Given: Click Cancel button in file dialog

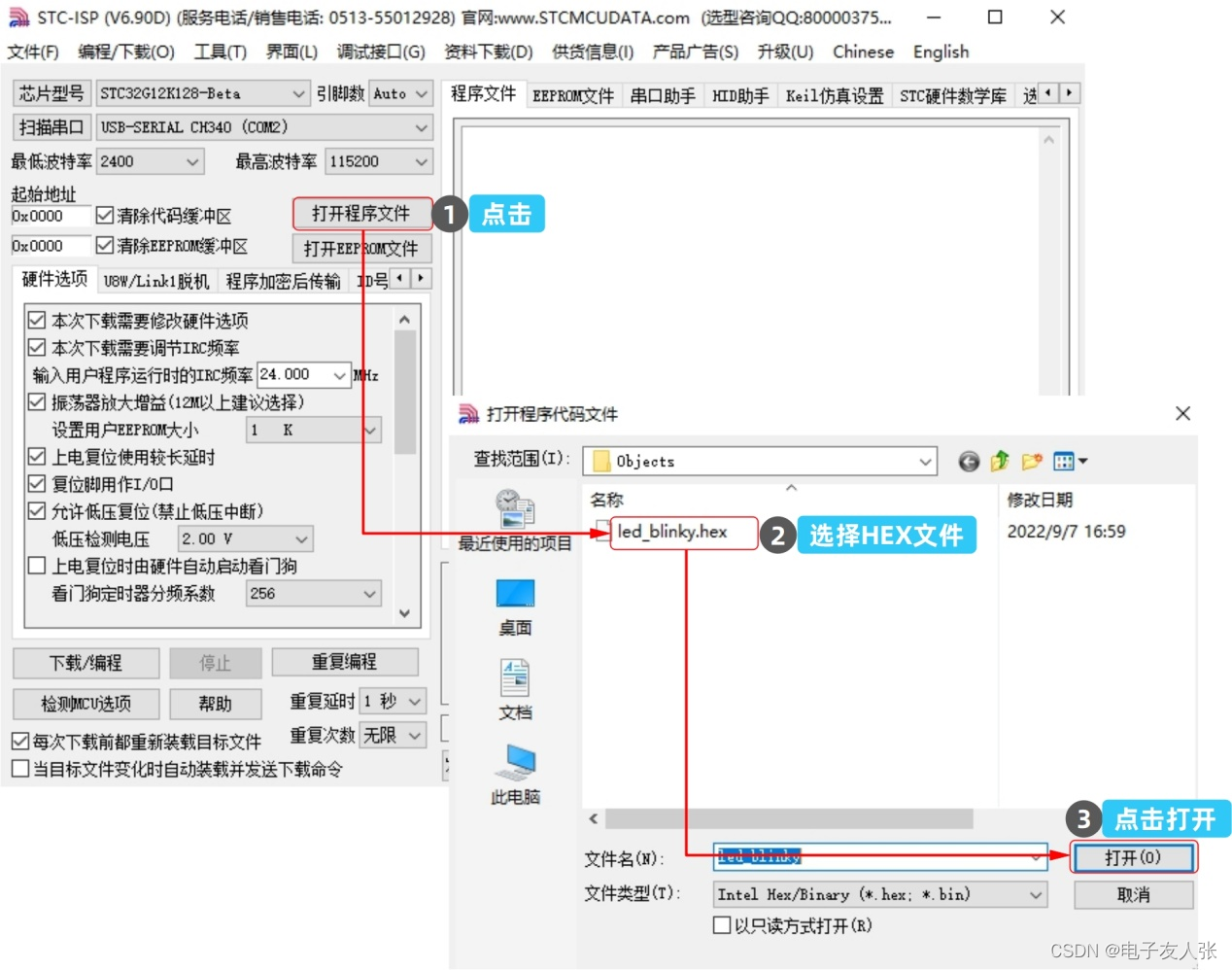Looking at the screenshot, I should click(x=1133, y=895).
